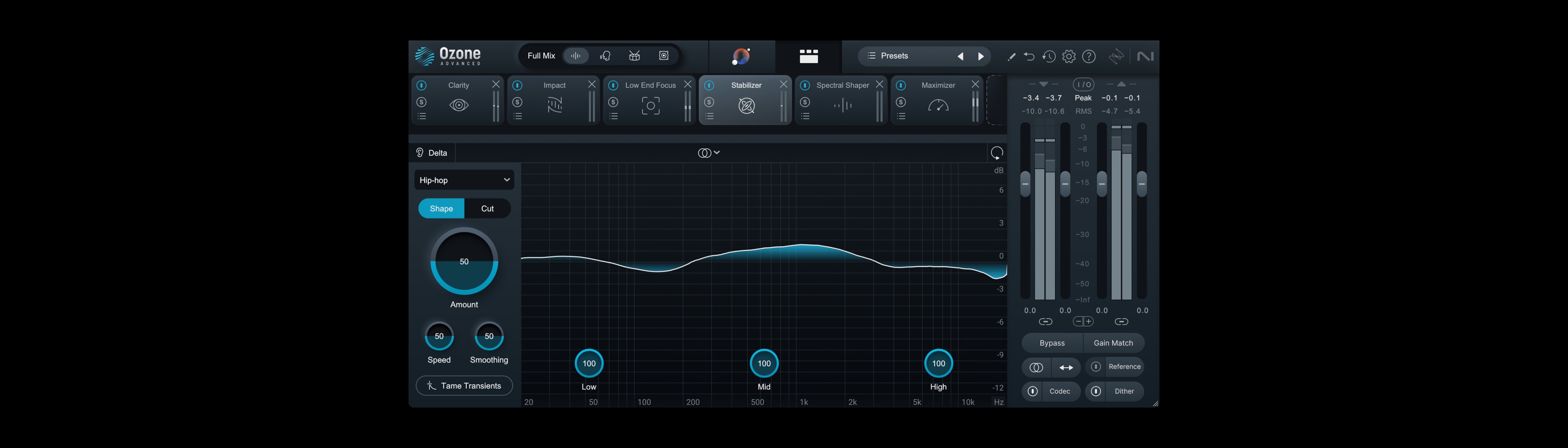This screenshot has width=1568, height=448.
Task: Link the output gain channels
Action: [1121, 321]
